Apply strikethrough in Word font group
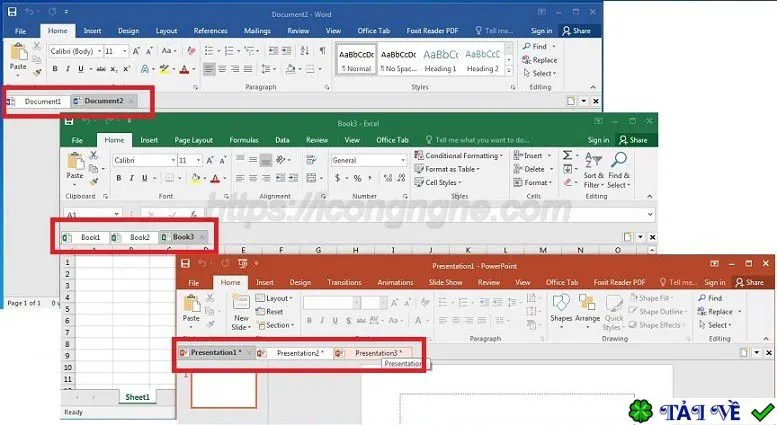 (101, 69)
